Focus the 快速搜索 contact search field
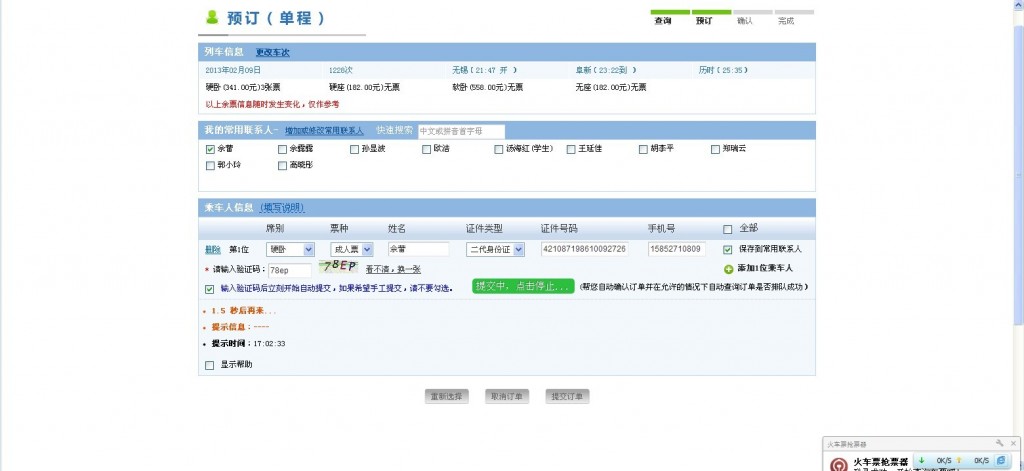 pyautogui.click(x=461, y=131)
